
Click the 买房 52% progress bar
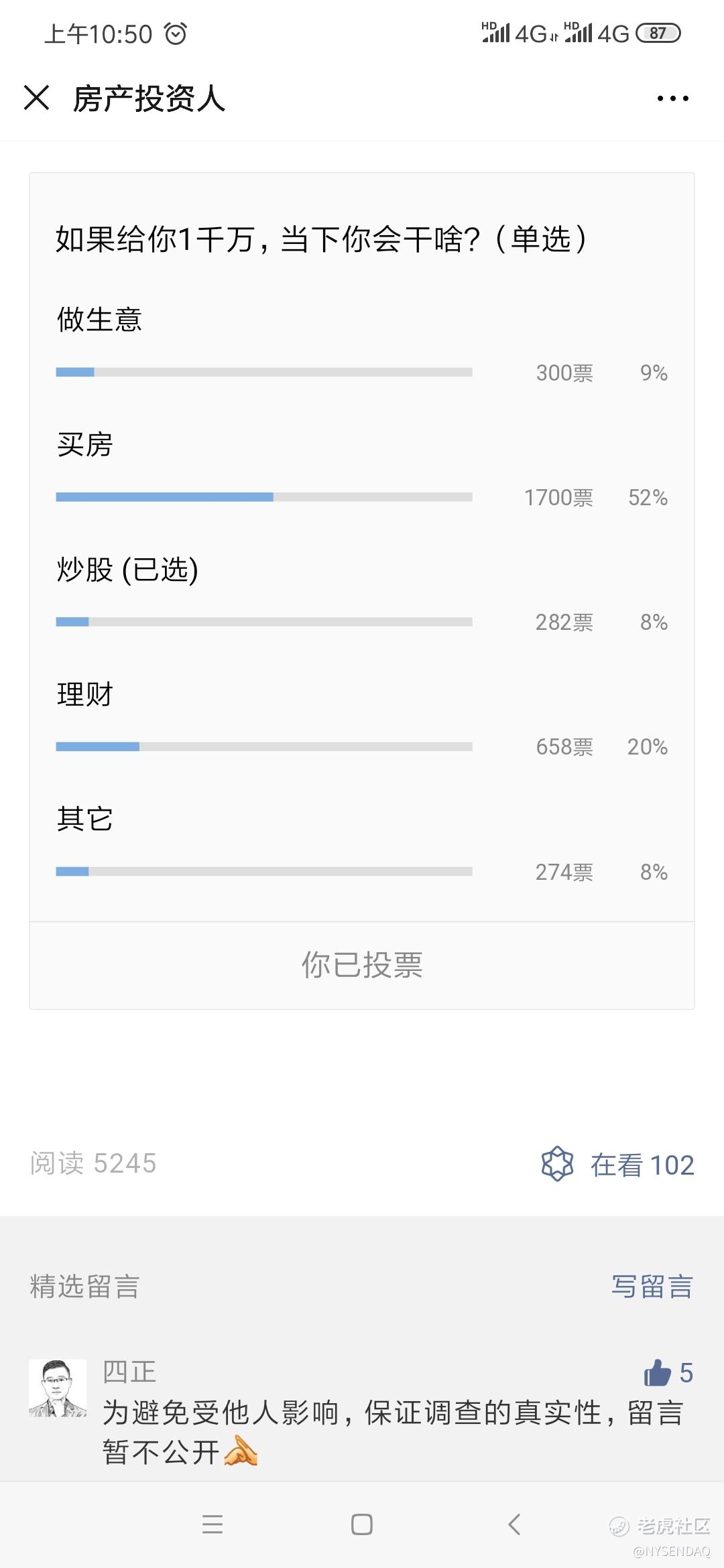coord(264,497)
